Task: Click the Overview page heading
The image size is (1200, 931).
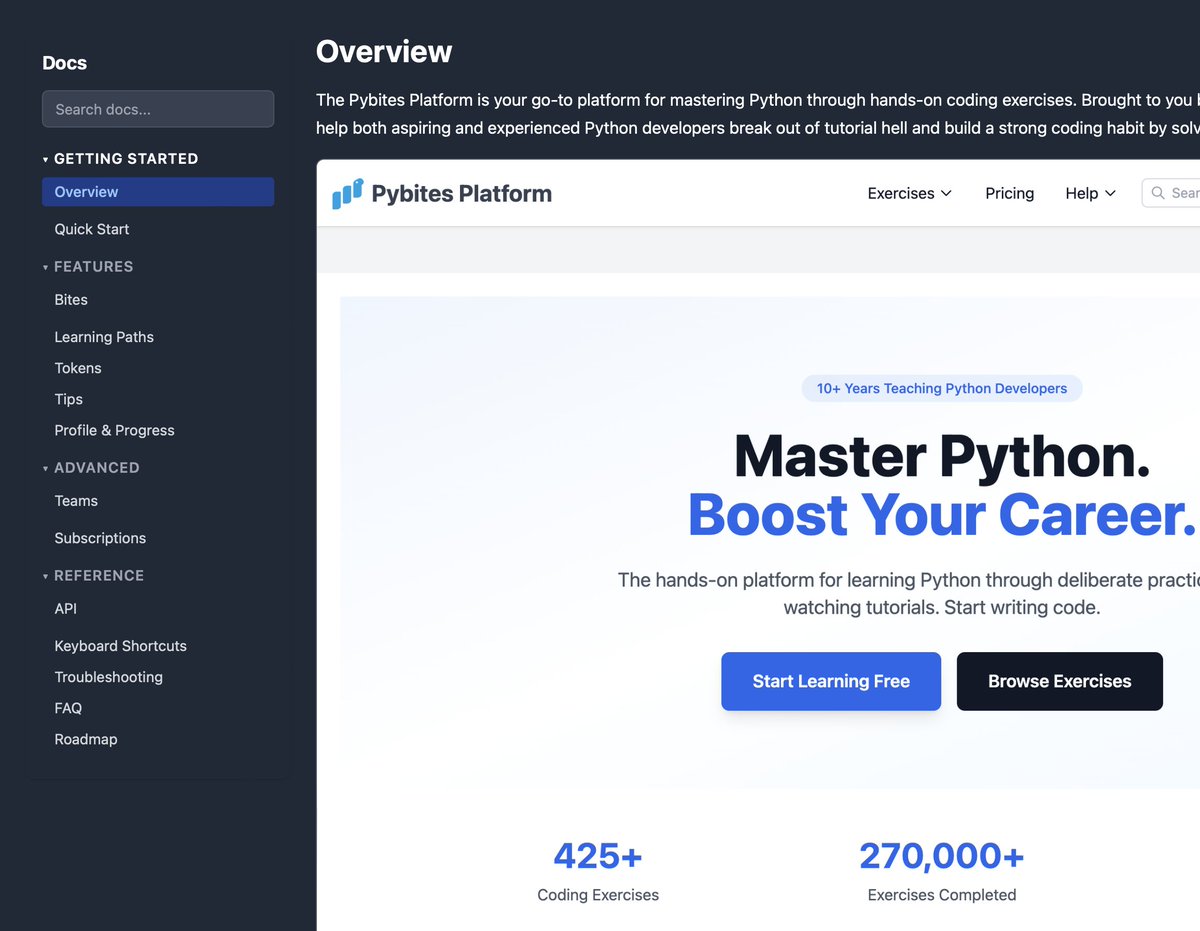Action: [x=384, y=51]
